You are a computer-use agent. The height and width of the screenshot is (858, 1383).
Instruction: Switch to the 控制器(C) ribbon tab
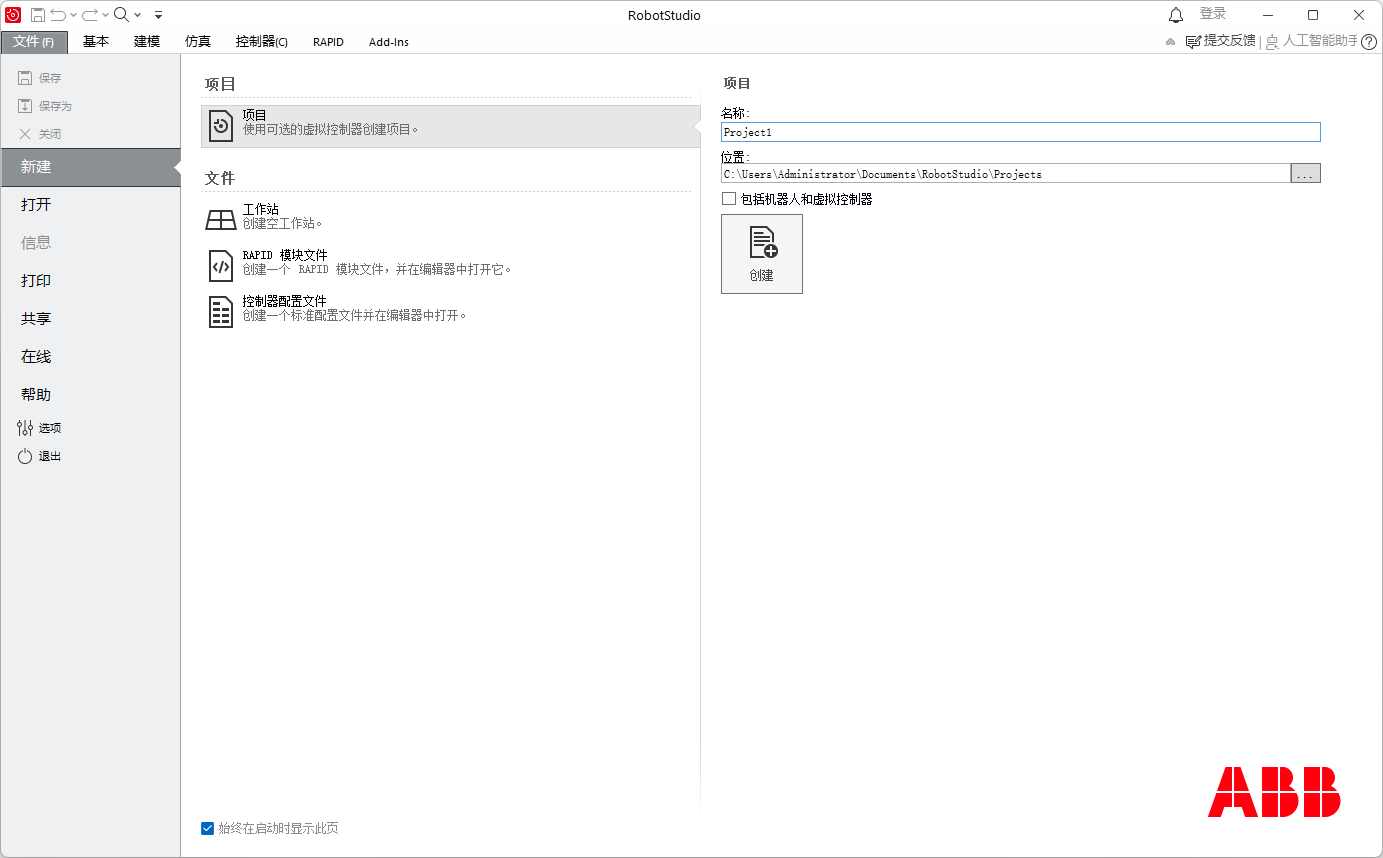pyautogui.click(x=262, y=42)
